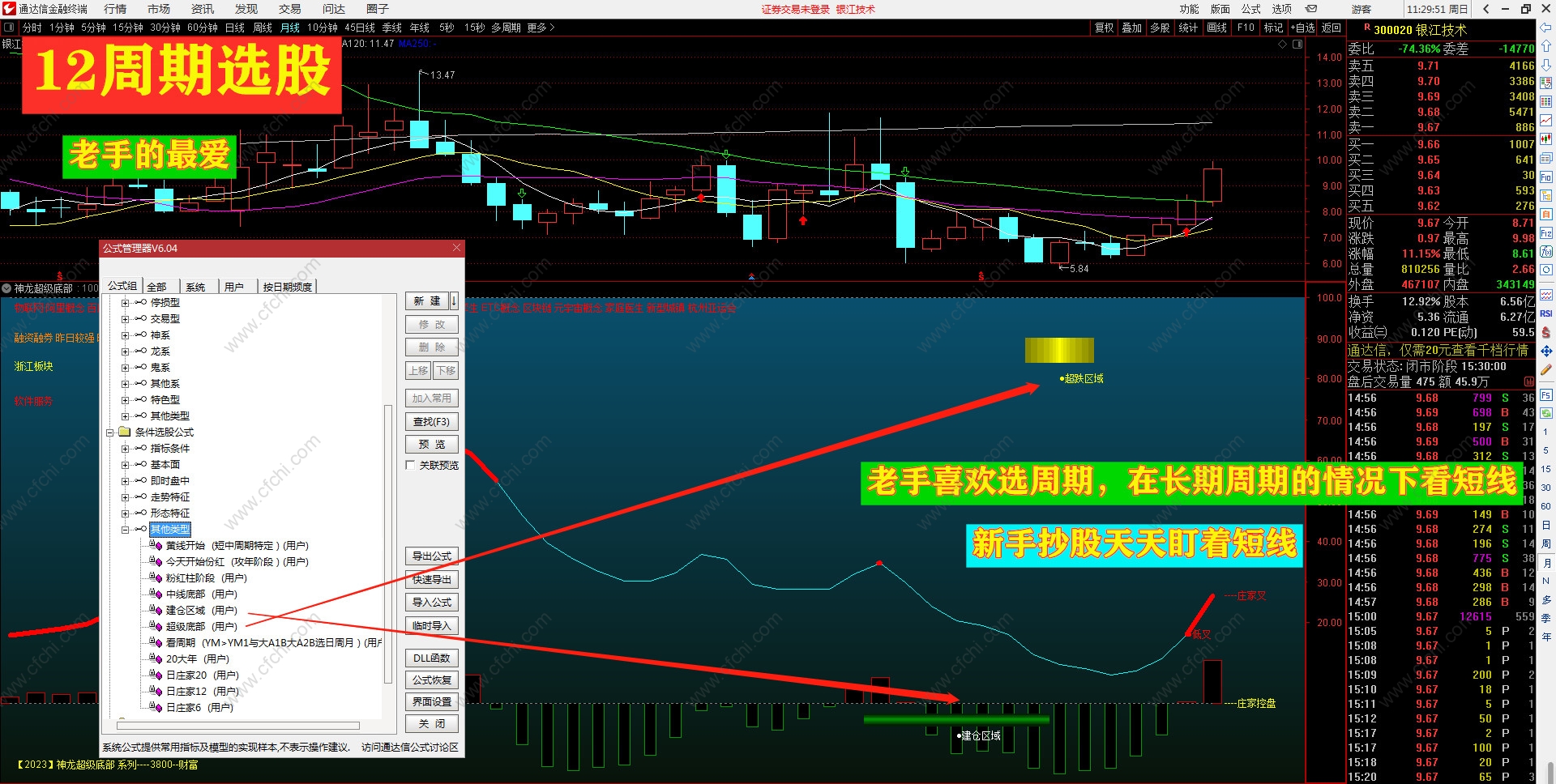The width and height of the screenshot is (1556, 784).
Task: Click the red S icon in right sidebar
Action: [x=1546, y=332]
